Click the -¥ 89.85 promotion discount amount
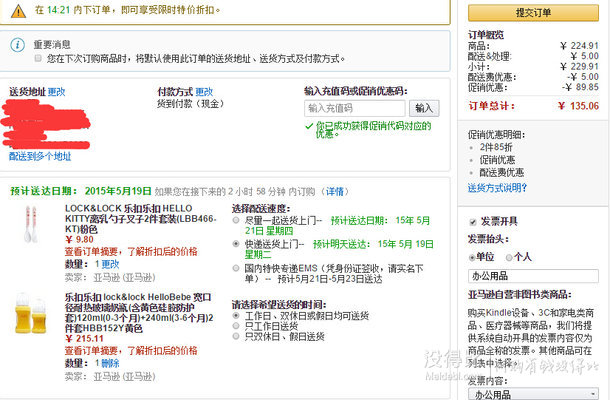The height and width of the screenshot is (400, 610). pos(580,87)
